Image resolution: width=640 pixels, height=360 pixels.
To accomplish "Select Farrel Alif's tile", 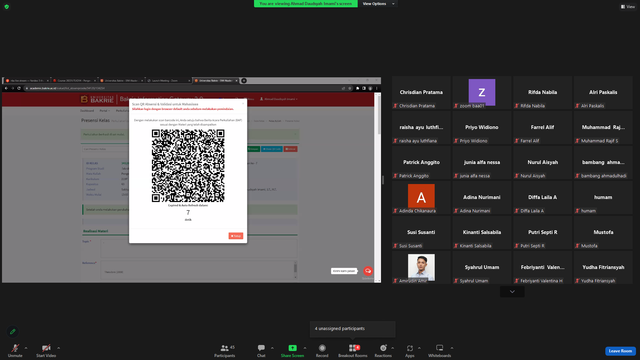I will click(x=542, y=128).
